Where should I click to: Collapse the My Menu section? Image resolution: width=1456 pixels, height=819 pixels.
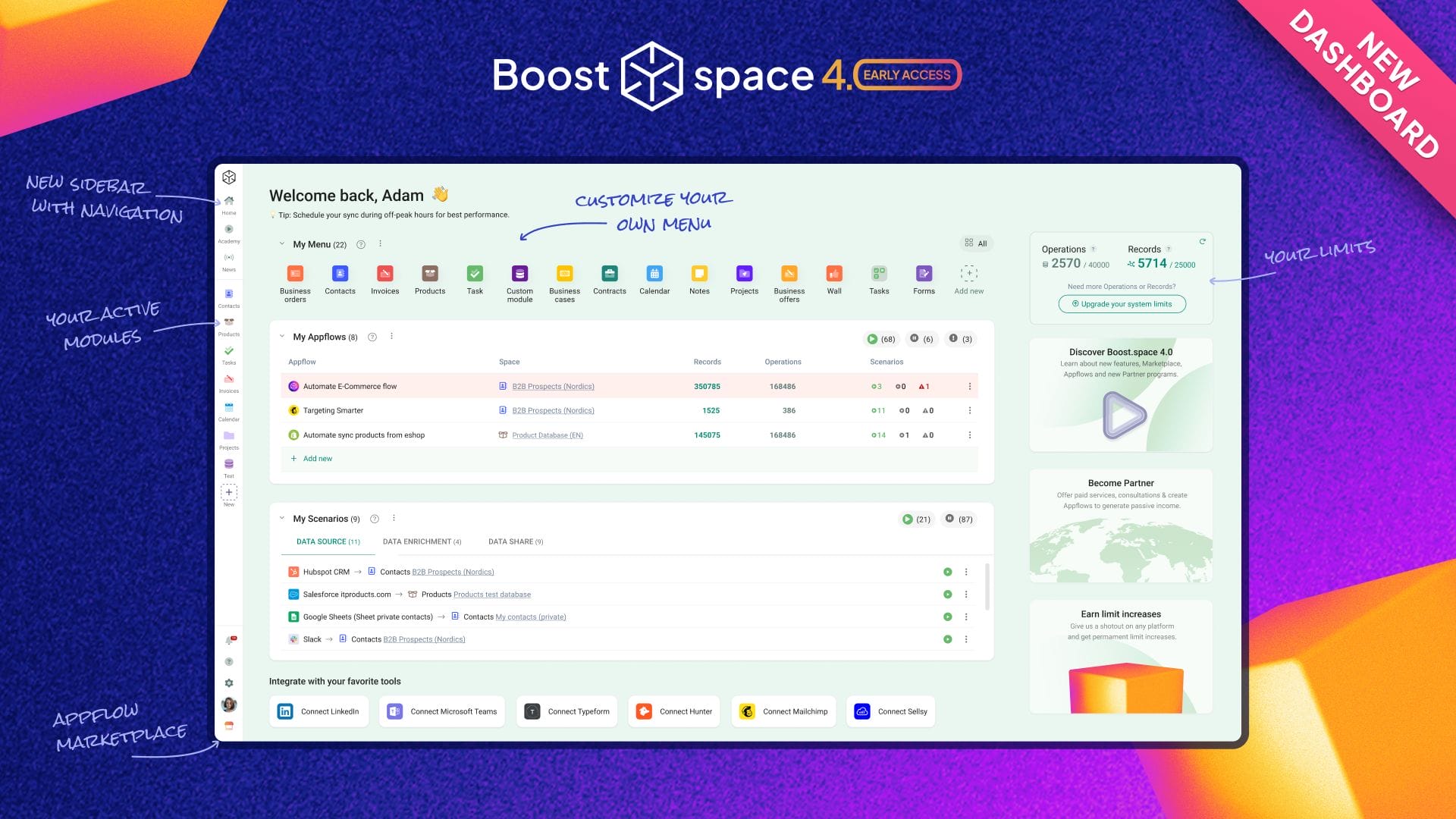[x=282, y=244]
